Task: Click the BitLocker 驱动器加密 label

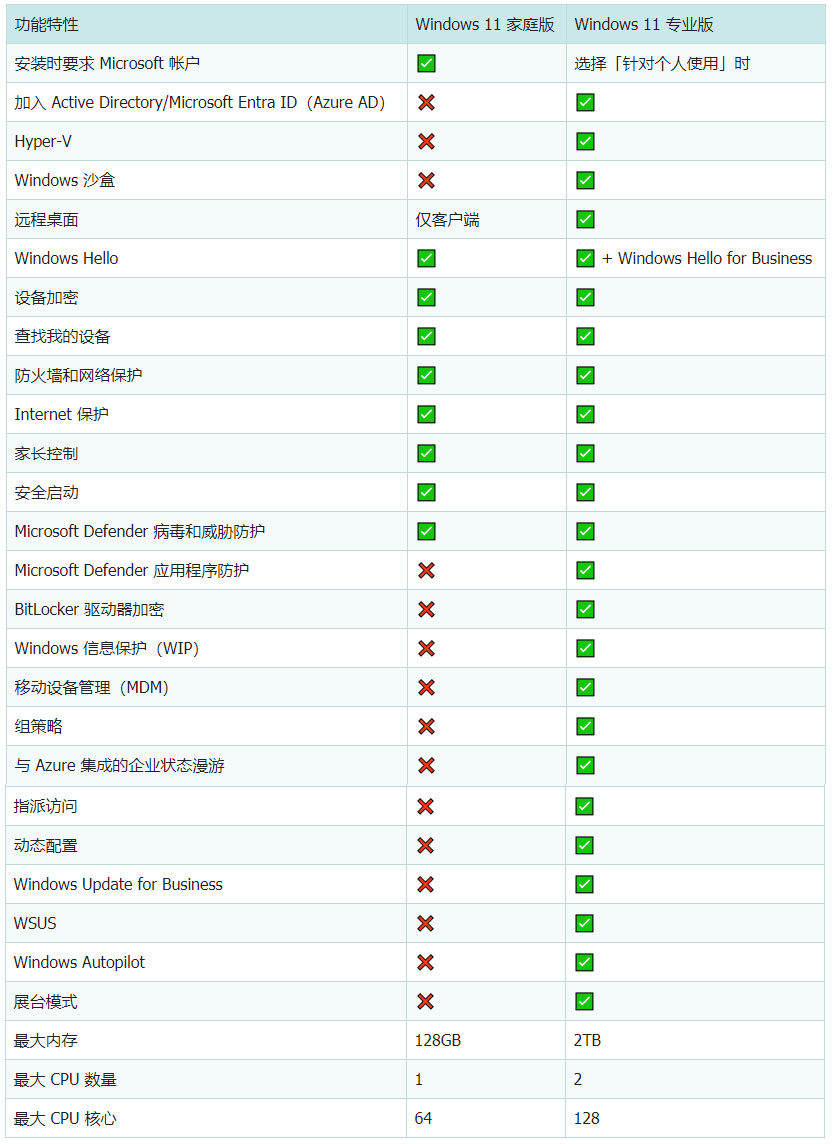Action: [x=89, y=609]
